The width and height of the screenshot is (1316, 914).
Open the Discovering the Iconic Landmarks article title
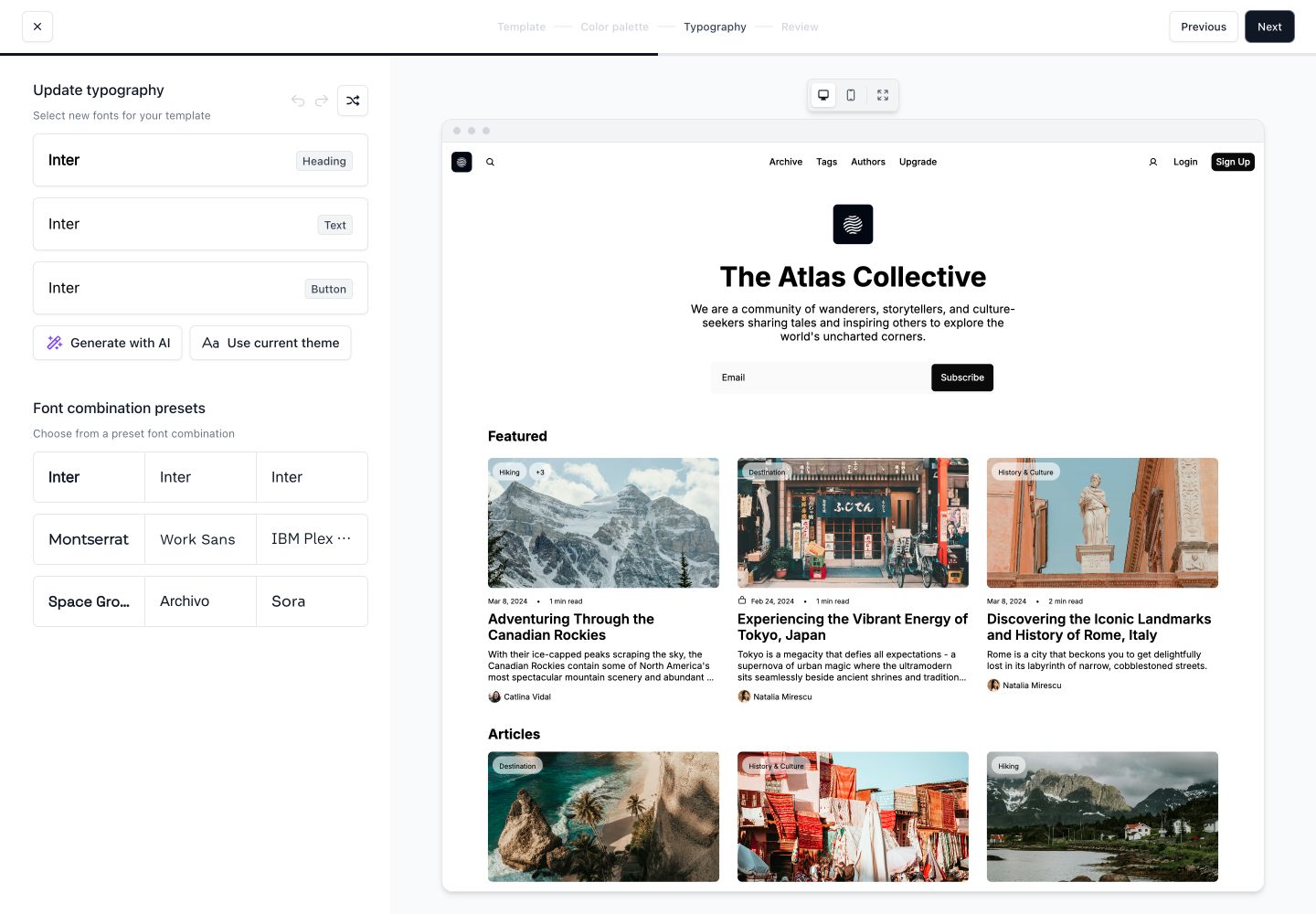coord(1098,627)
